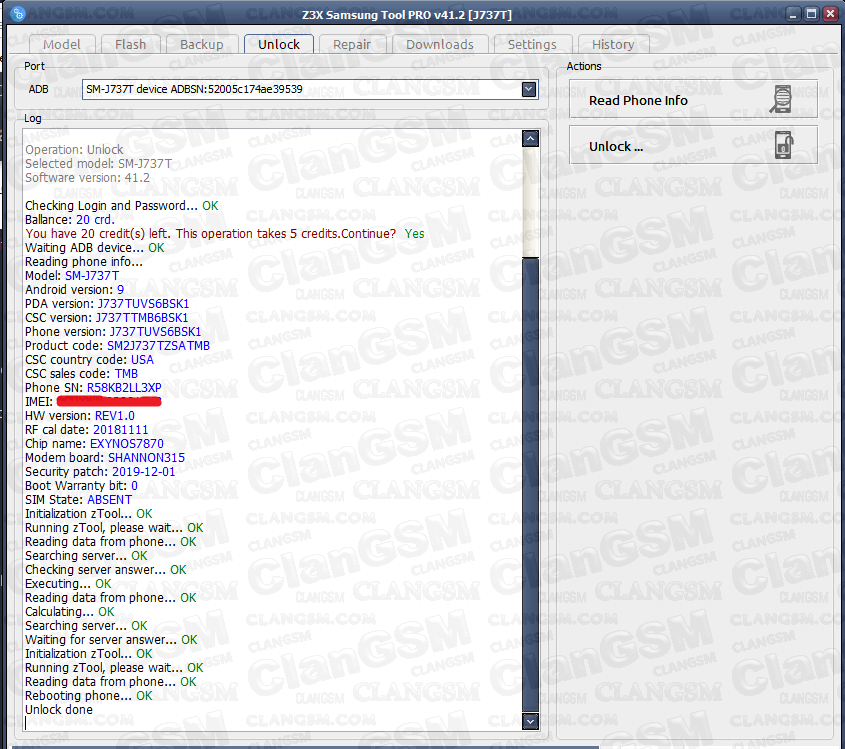Select the Unlock tab
The height and width of the screenshot is (749, 845).
(279, 44)
